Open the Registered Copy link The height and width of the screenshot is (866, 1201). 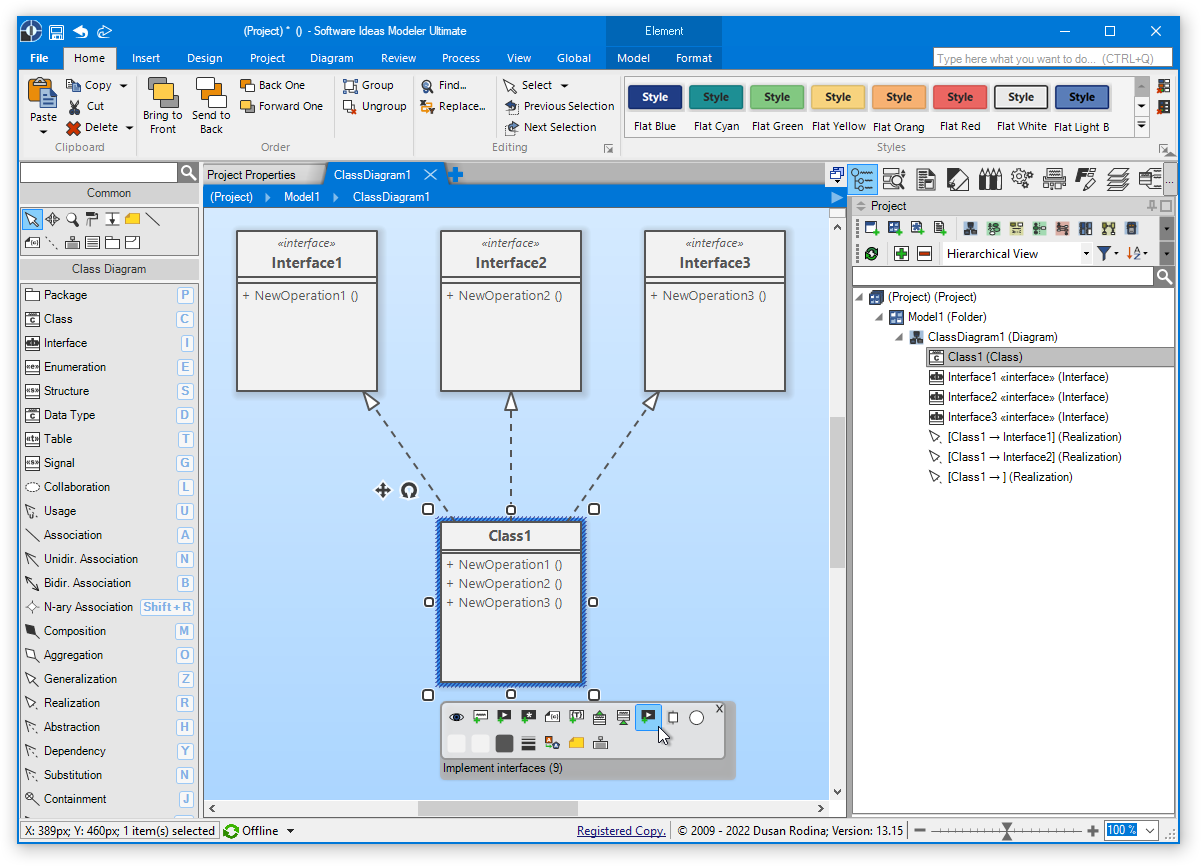tap(621, 831)
